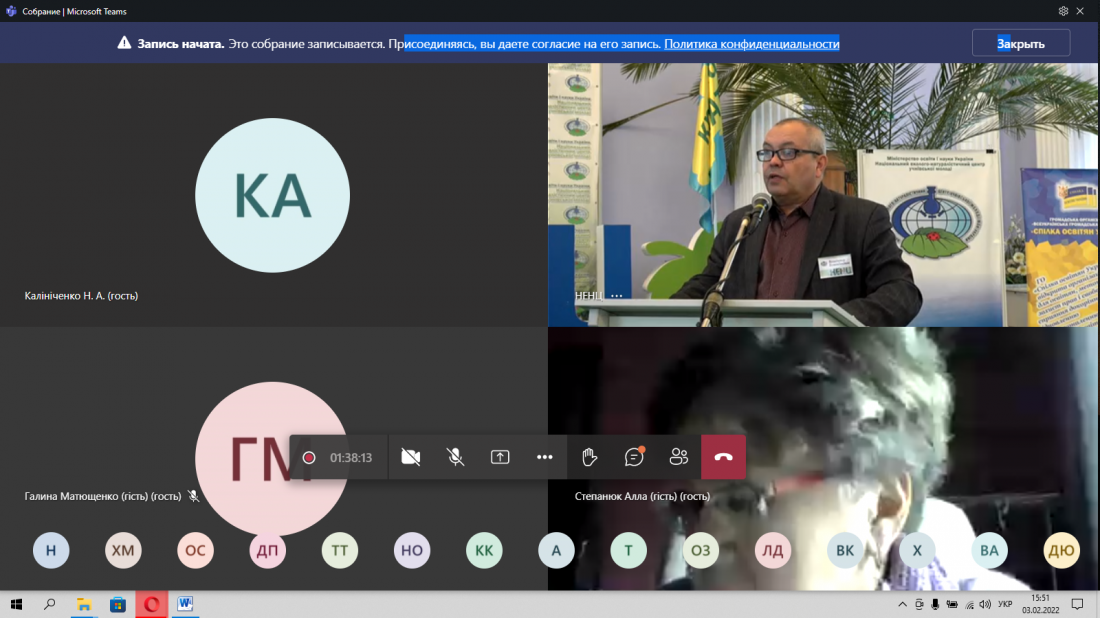Select the ГМ avatar of Галина Матющенко
Viewport: 1100px width, 618px height.
click(271, 459)
